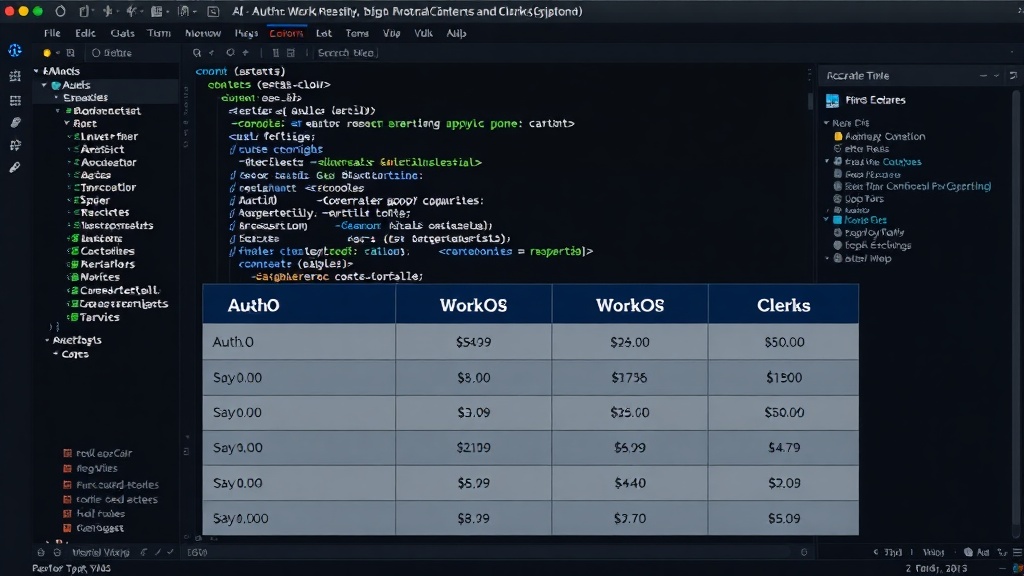Click the '$1736' table cell
This screenshot has width=1024, height=576.
click(x=630, y=377)
